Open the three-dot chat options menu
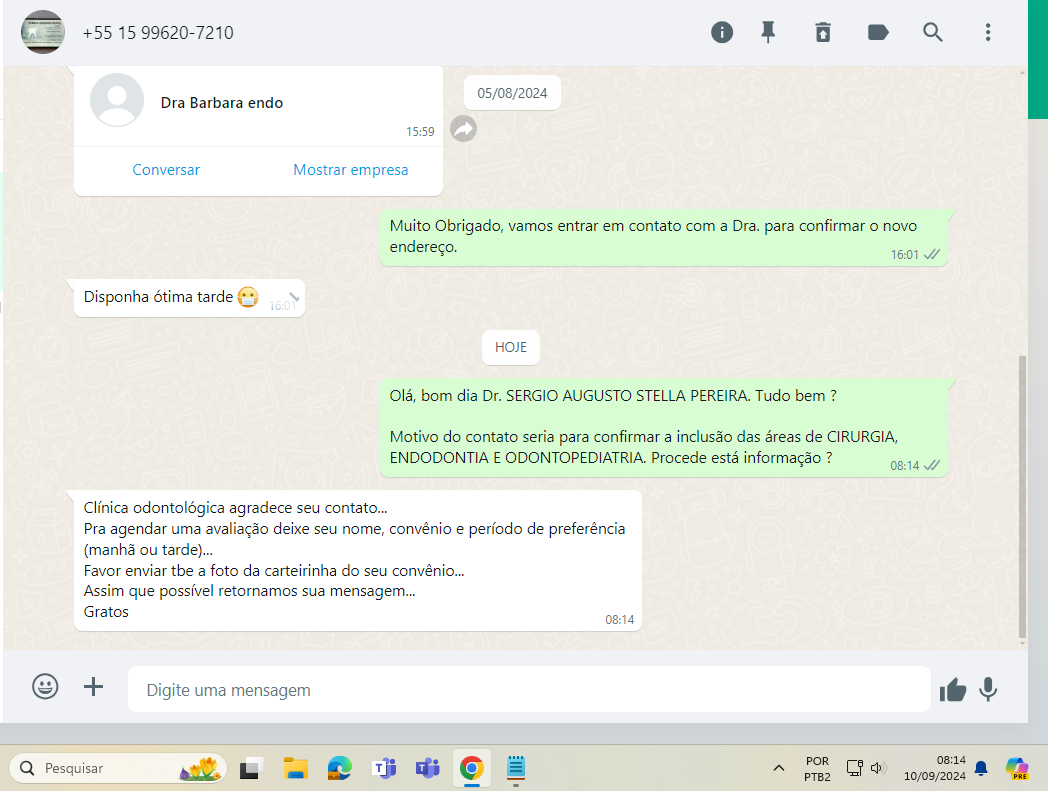The image size is (1048, 791). click(988, 32)
